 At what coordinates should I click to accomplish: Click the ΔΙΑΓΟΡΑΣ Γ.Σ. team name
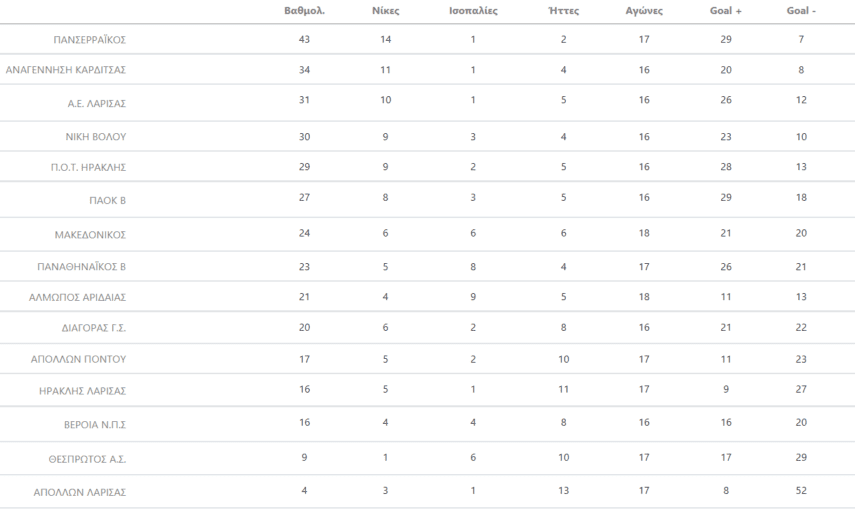pos(94,328)
